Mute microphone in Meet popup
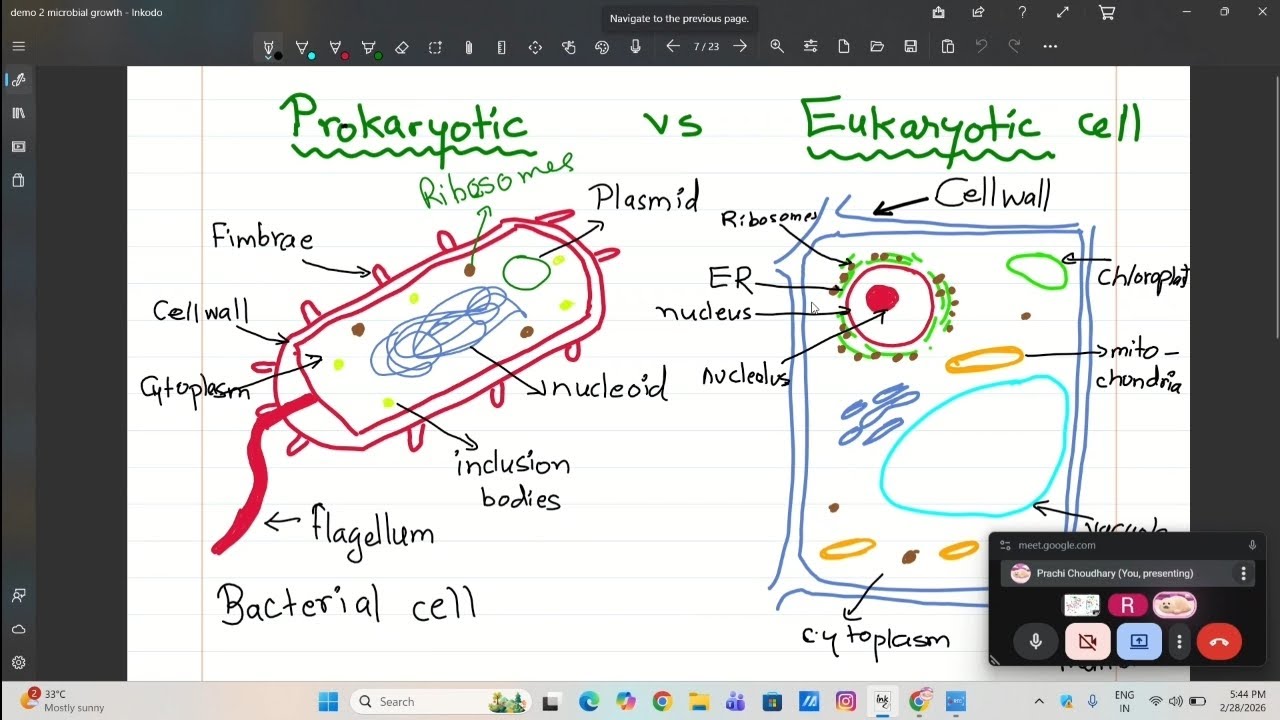Image resolution: width=1280 pixels, height=720 pixels. (x=1036, y=642)
